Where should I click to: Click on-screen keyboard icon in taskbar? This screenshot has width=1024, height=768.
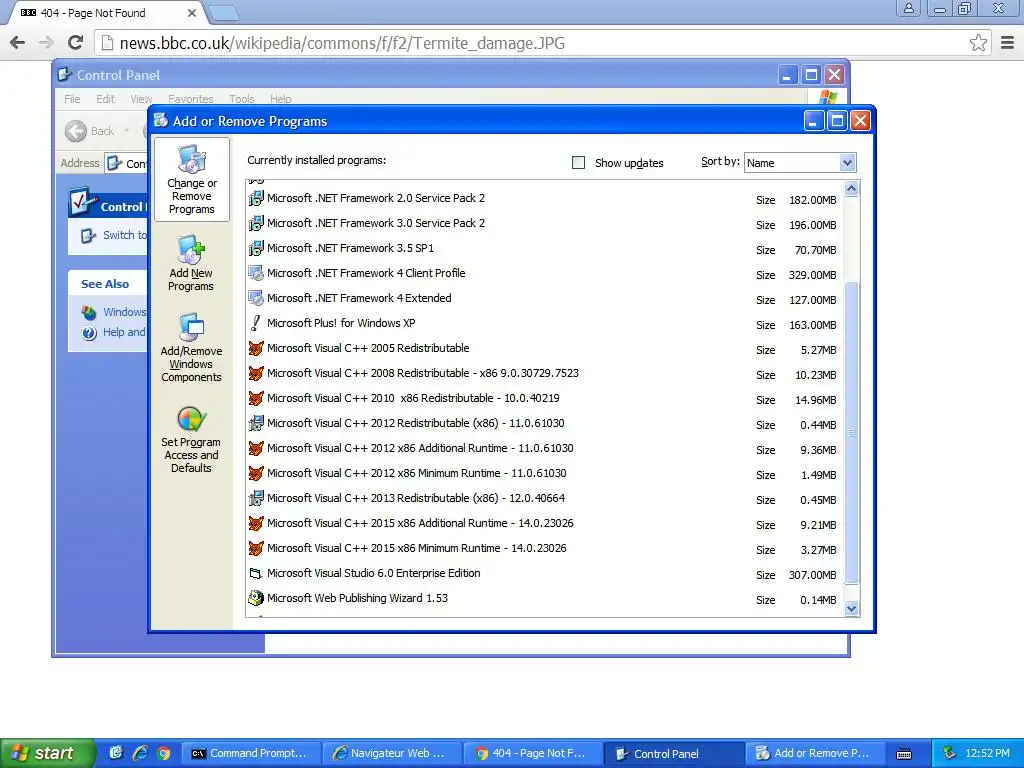(904, 754)
